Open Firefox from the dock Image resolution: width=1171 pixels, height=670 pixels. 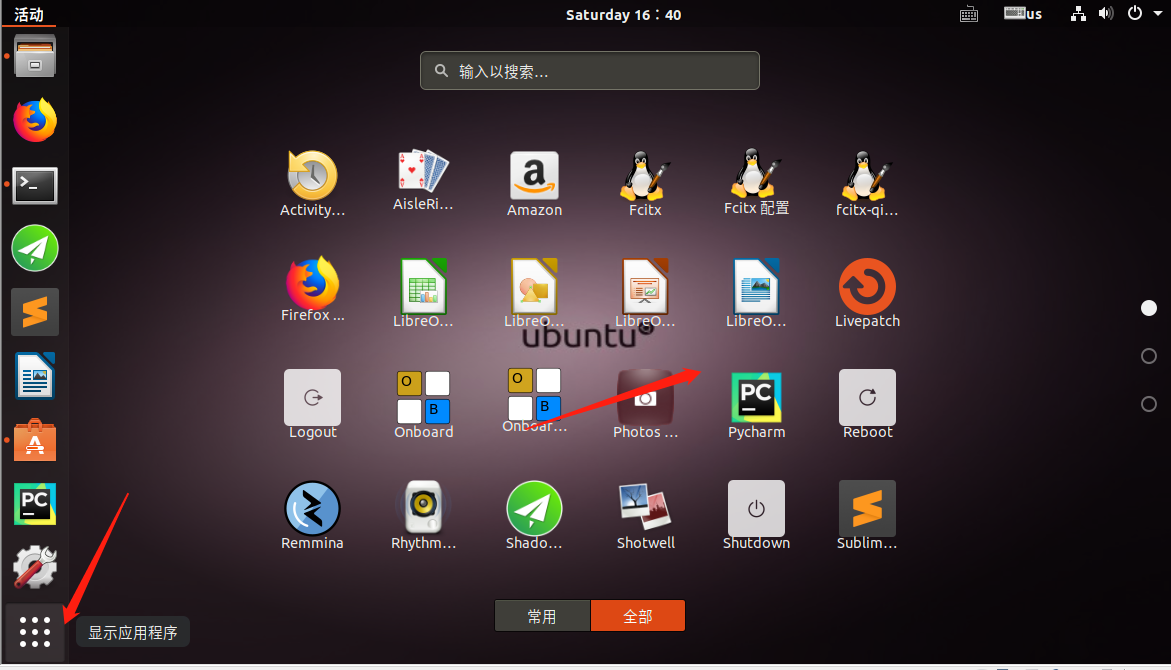click(34, 120)
